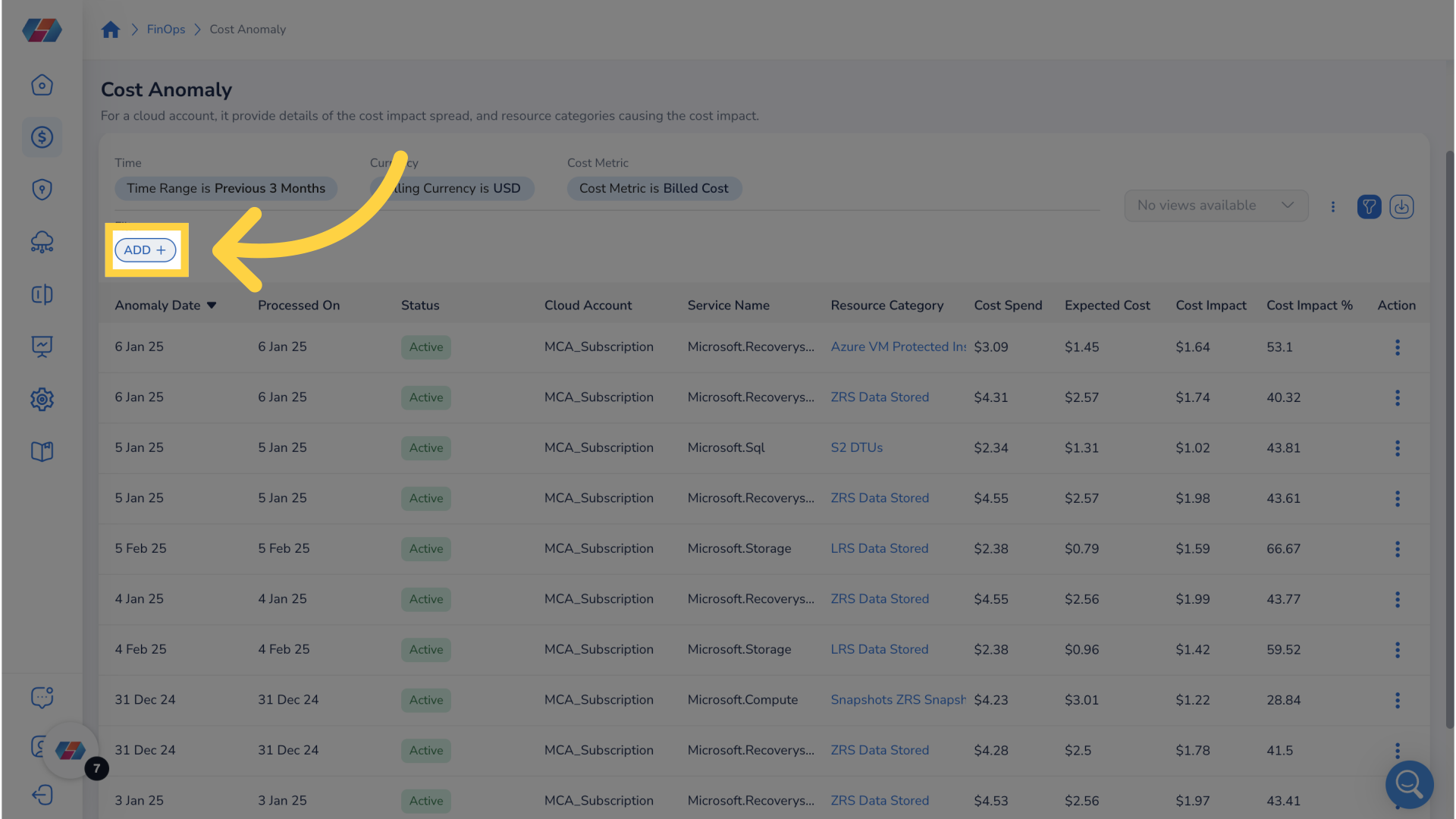Screen dimensions: 1456x819
Task: Sort by Anomaly Date column
Action: (x=165, y=306)
